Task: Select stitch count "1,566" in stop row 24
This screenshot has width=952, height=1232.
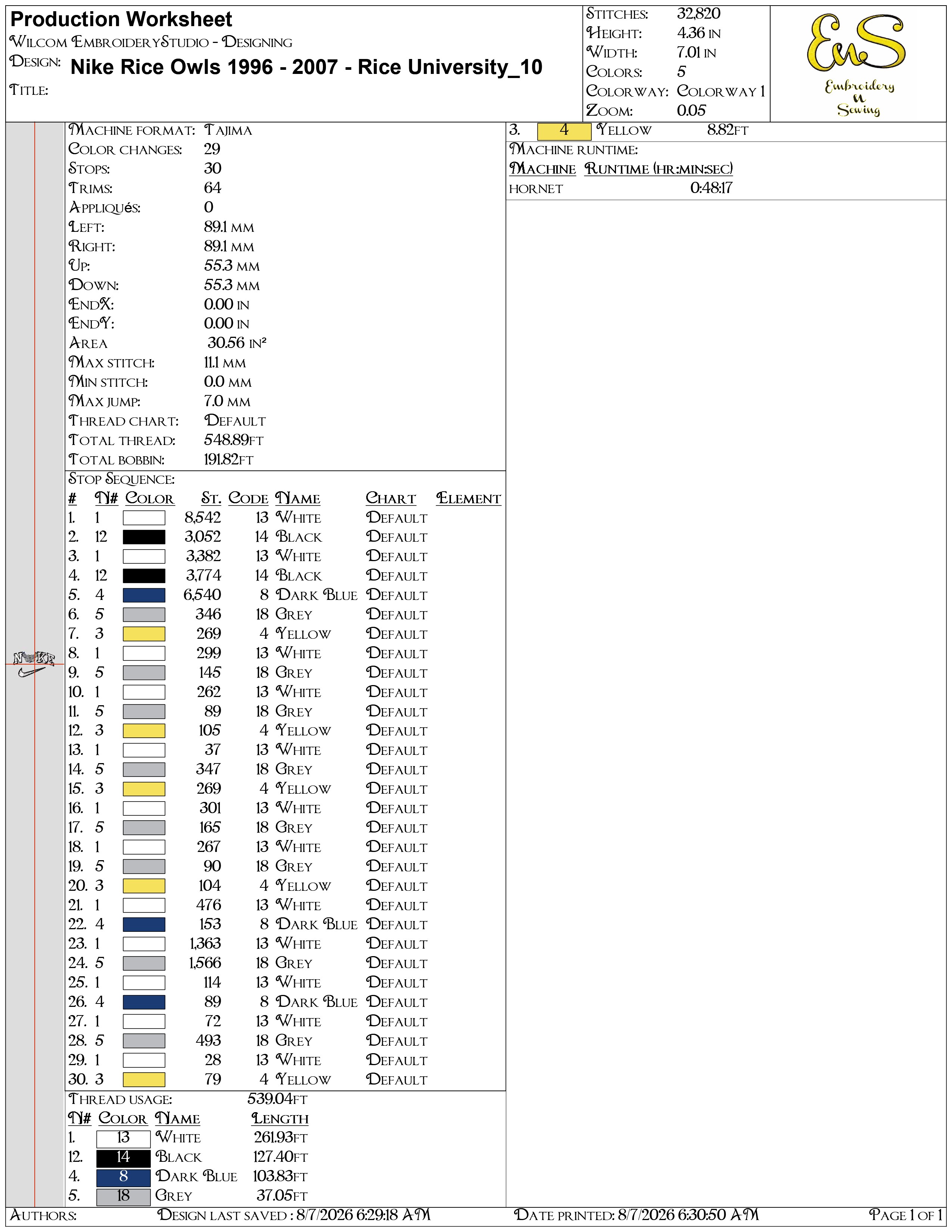Action: (x=205, y=963)
